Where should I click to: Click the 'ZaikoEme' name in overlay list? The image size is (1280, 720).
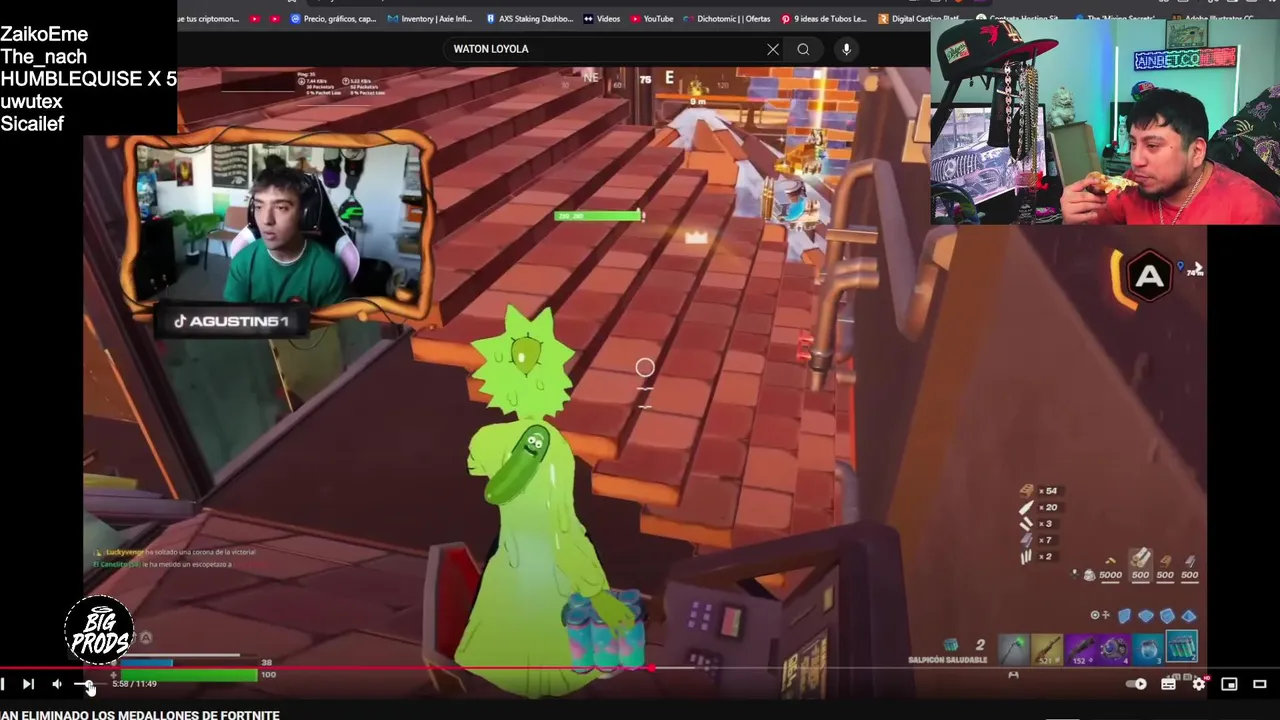click(44, 35)
